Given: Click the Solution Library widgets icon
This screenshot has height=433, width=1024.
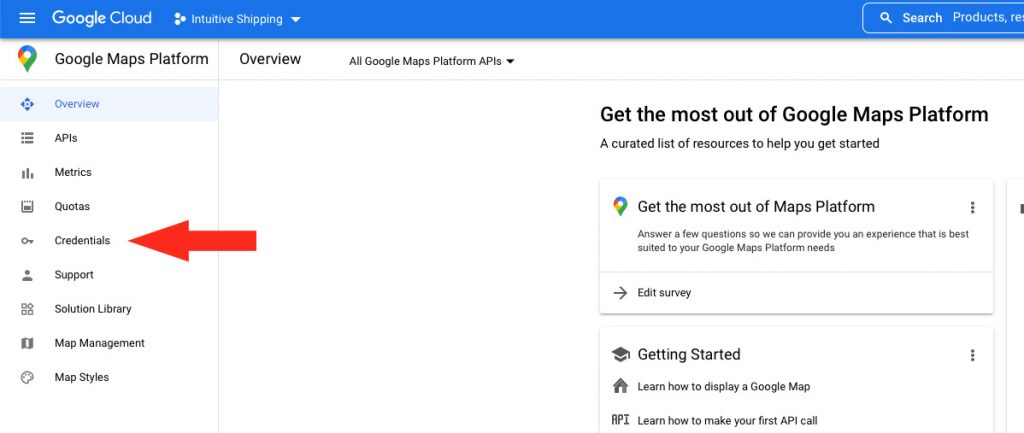Looking at the screenshot, I should point(27,309).
